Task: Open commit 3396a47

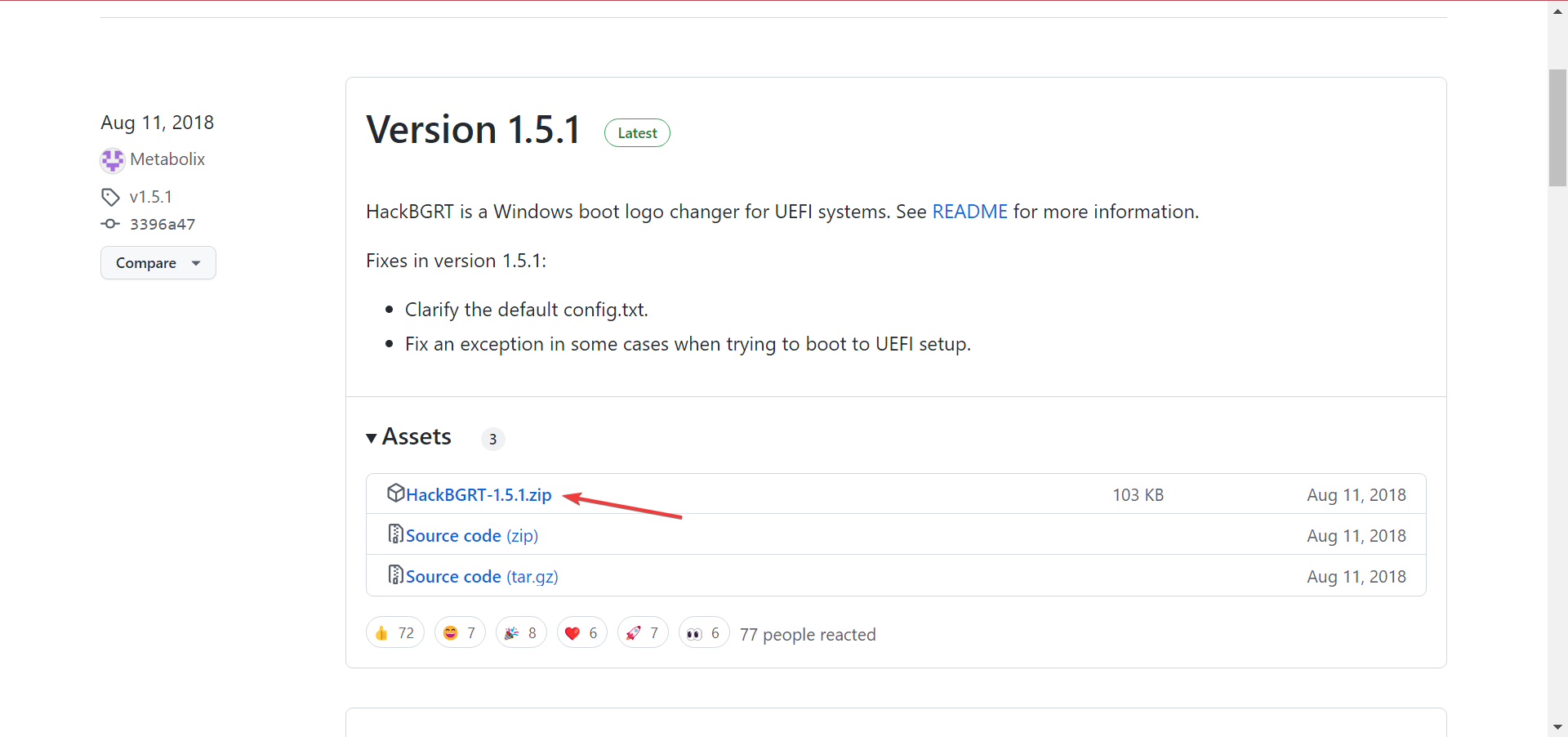Action: (x=163, y=224)
